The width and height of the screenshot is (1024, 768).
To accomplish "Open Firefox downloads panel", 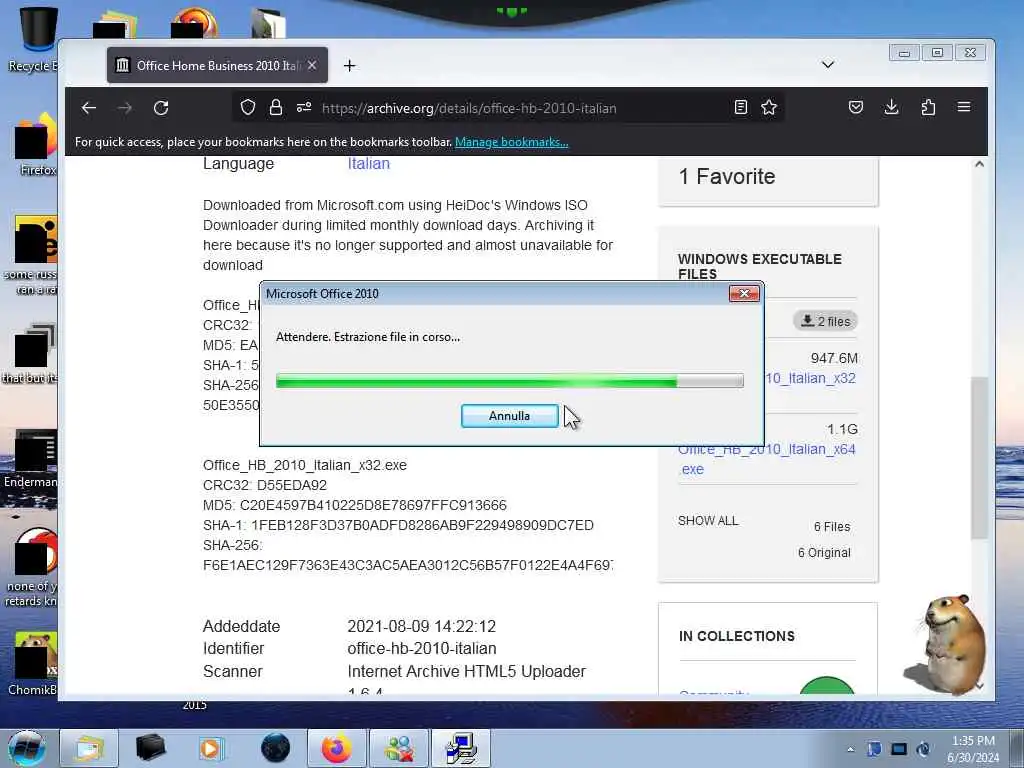I will pos(891,108).
